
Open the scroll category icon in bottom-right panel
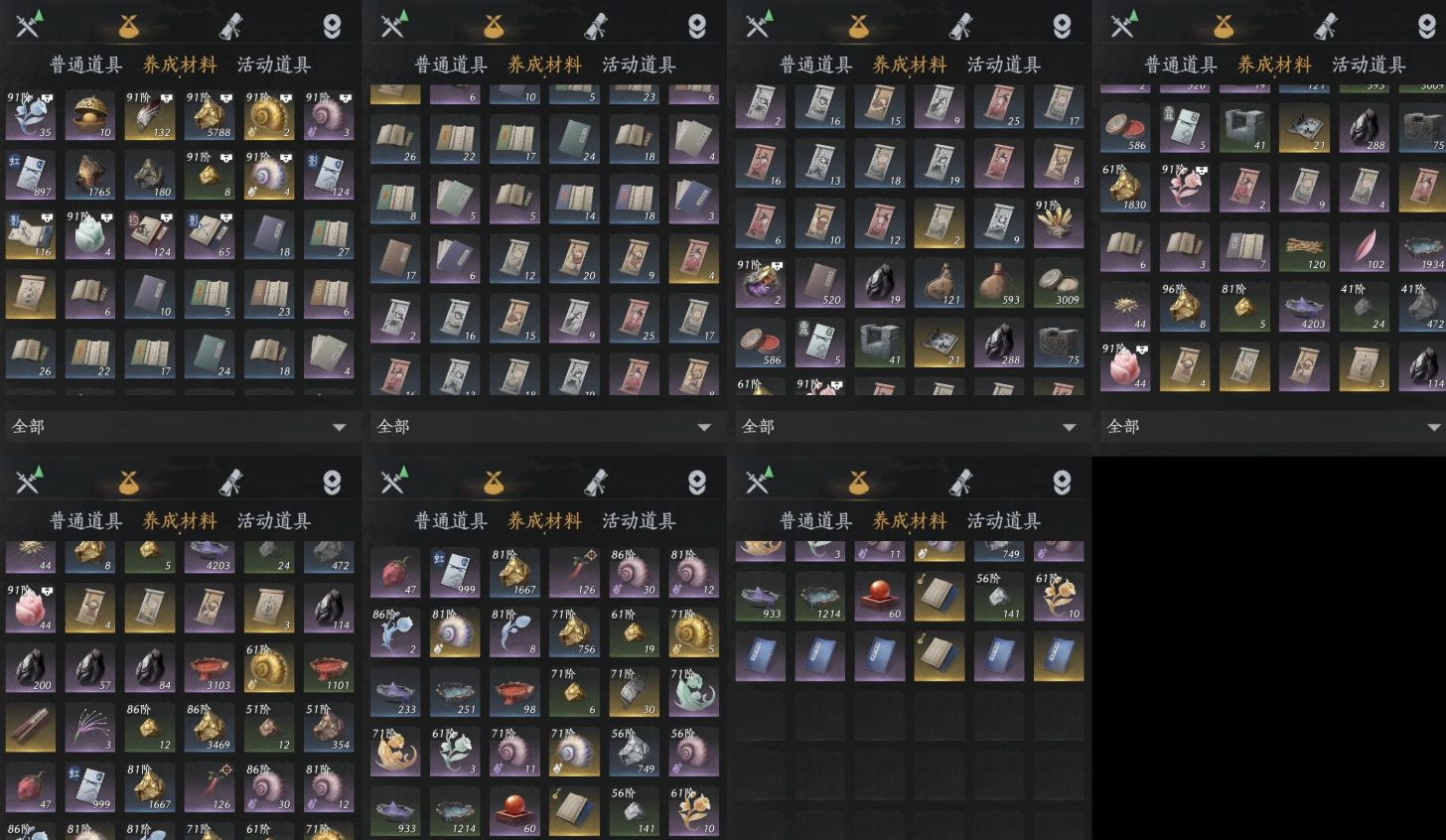(961, 482)
